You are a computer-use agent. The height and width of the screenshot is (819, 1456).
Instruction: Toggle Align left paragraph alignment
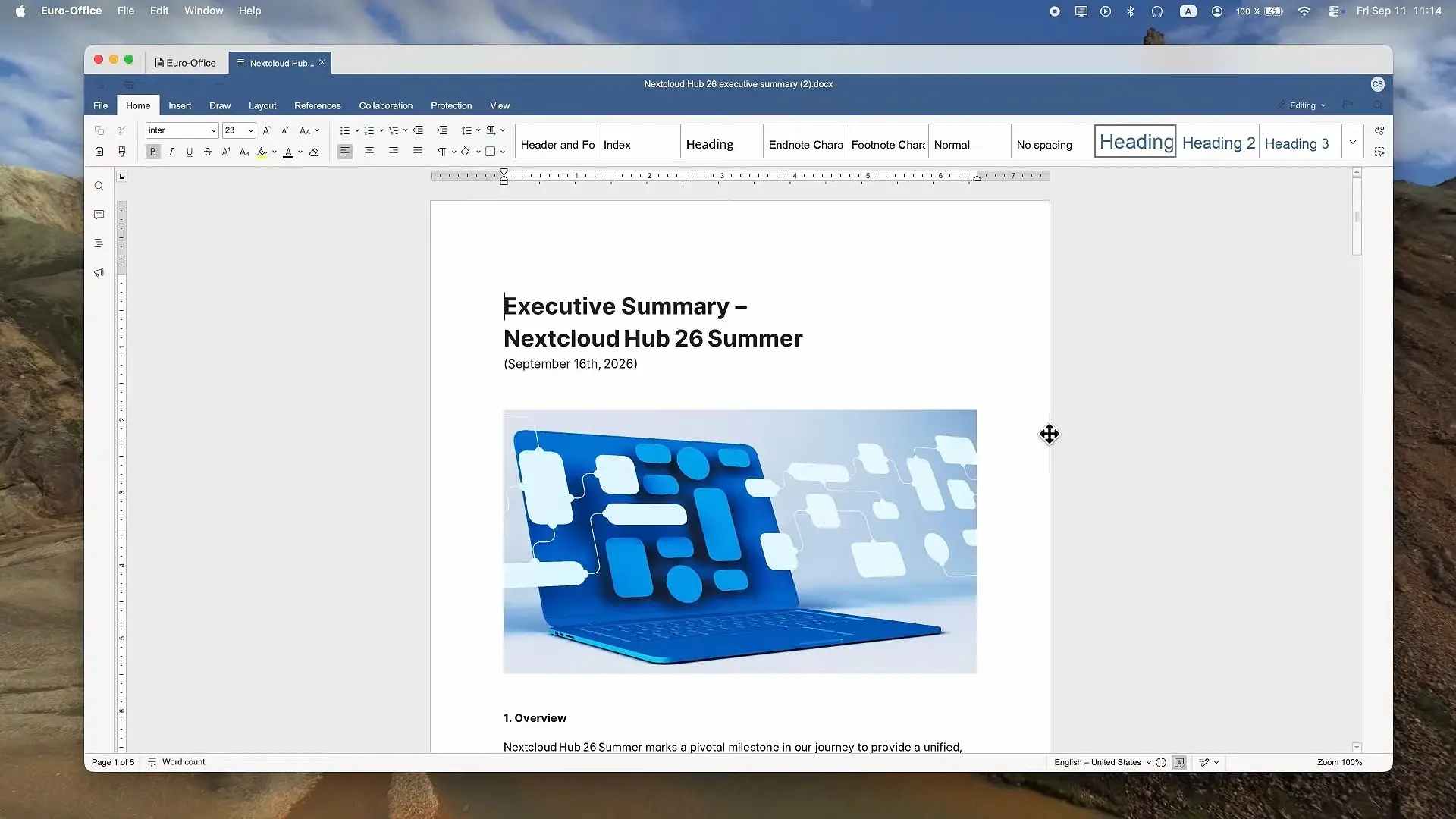(x=345, y=152)
